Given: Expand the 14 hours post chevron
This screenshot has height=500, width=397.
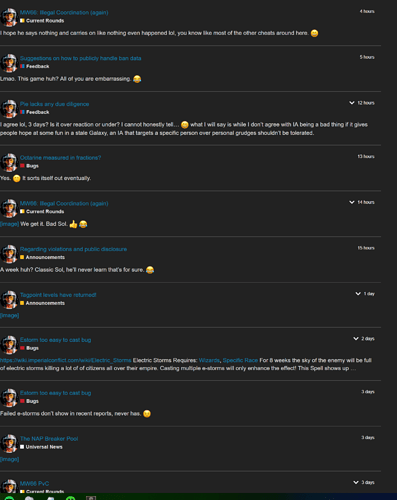Looking at the screenshot, I should click(352, 202).
